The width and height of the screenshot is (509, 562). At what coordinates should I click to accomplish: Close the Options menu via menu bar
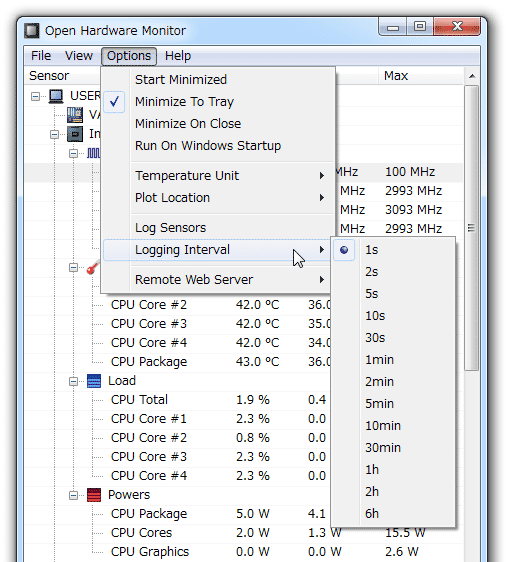pyautogui.click(x=129, y=56)
